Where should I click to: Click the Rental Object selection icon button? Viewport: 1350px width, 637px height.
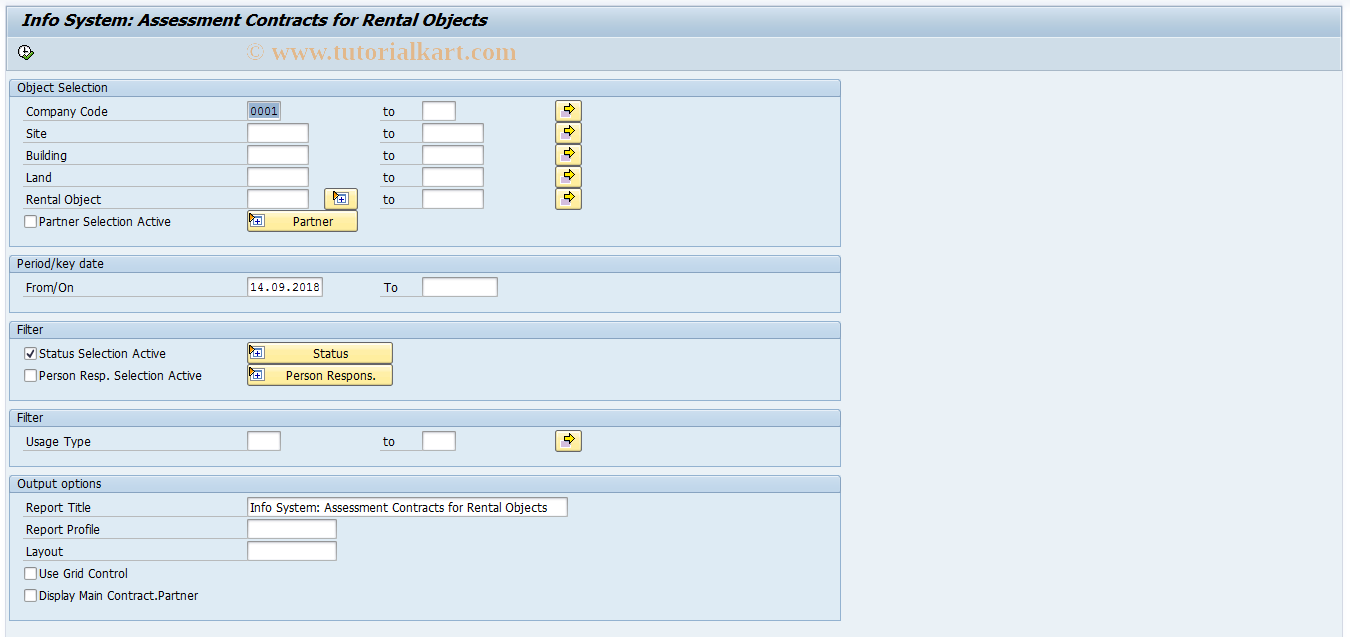341,199
